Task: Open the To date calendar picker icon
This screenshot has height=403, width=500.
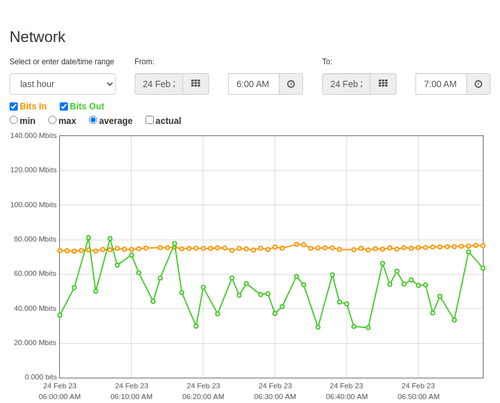Action: (x=383, y=84)
